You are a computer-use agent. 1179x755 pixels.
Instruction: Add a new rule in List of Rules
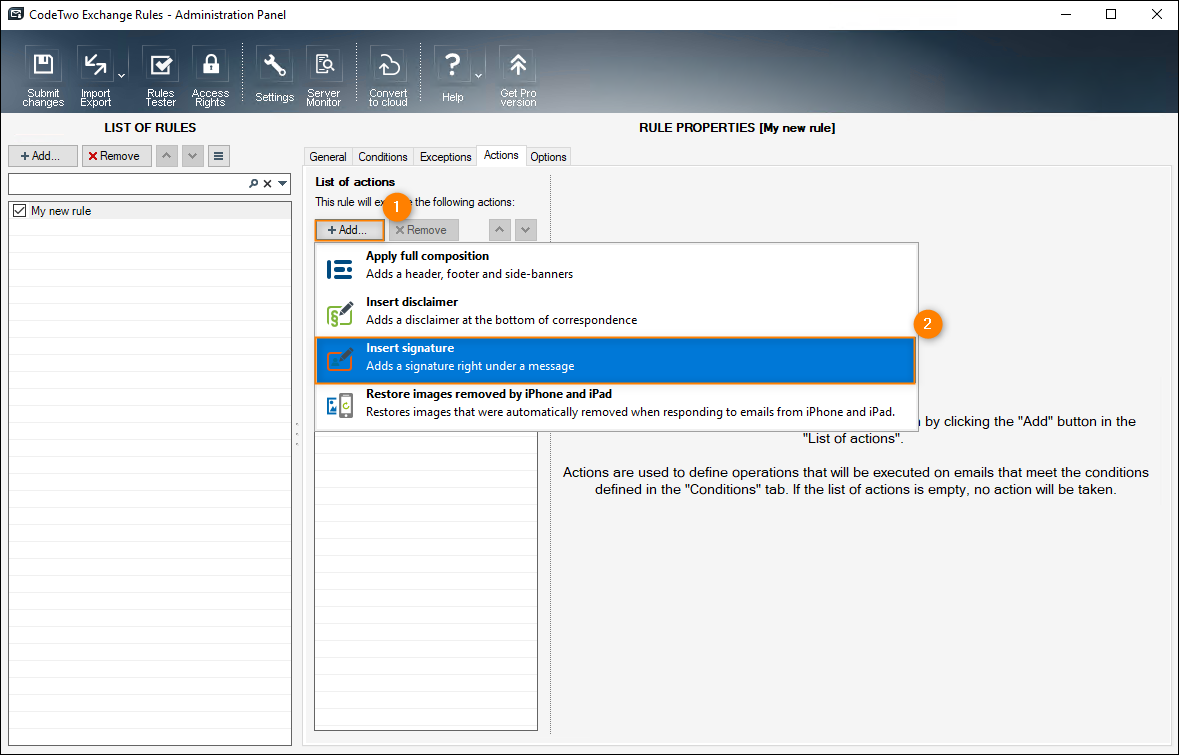point(43,156)
